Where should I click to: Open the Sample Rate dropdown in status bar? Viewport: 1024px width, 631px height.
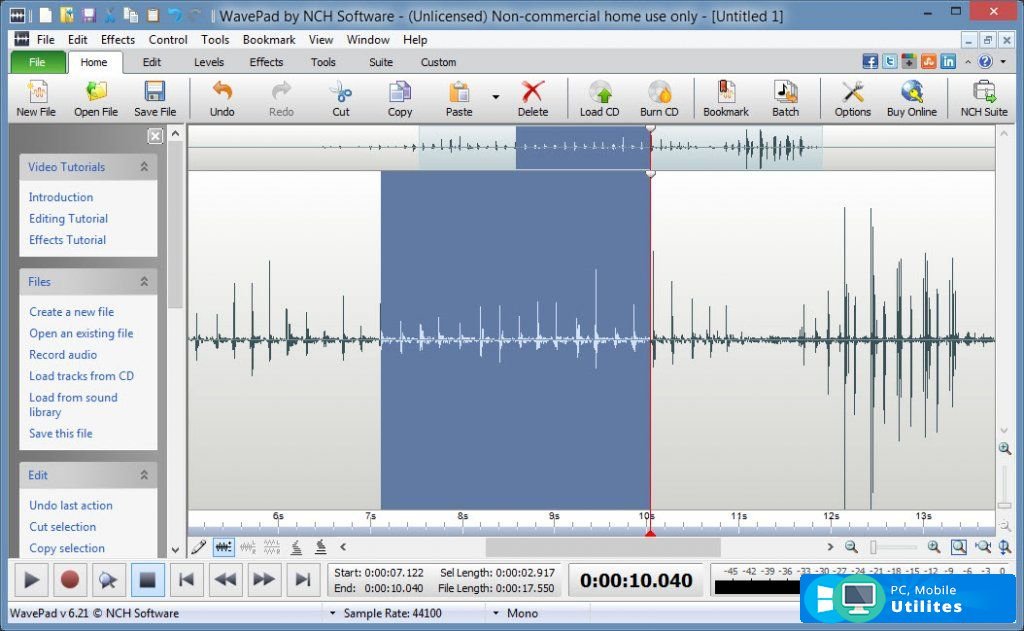332,613
